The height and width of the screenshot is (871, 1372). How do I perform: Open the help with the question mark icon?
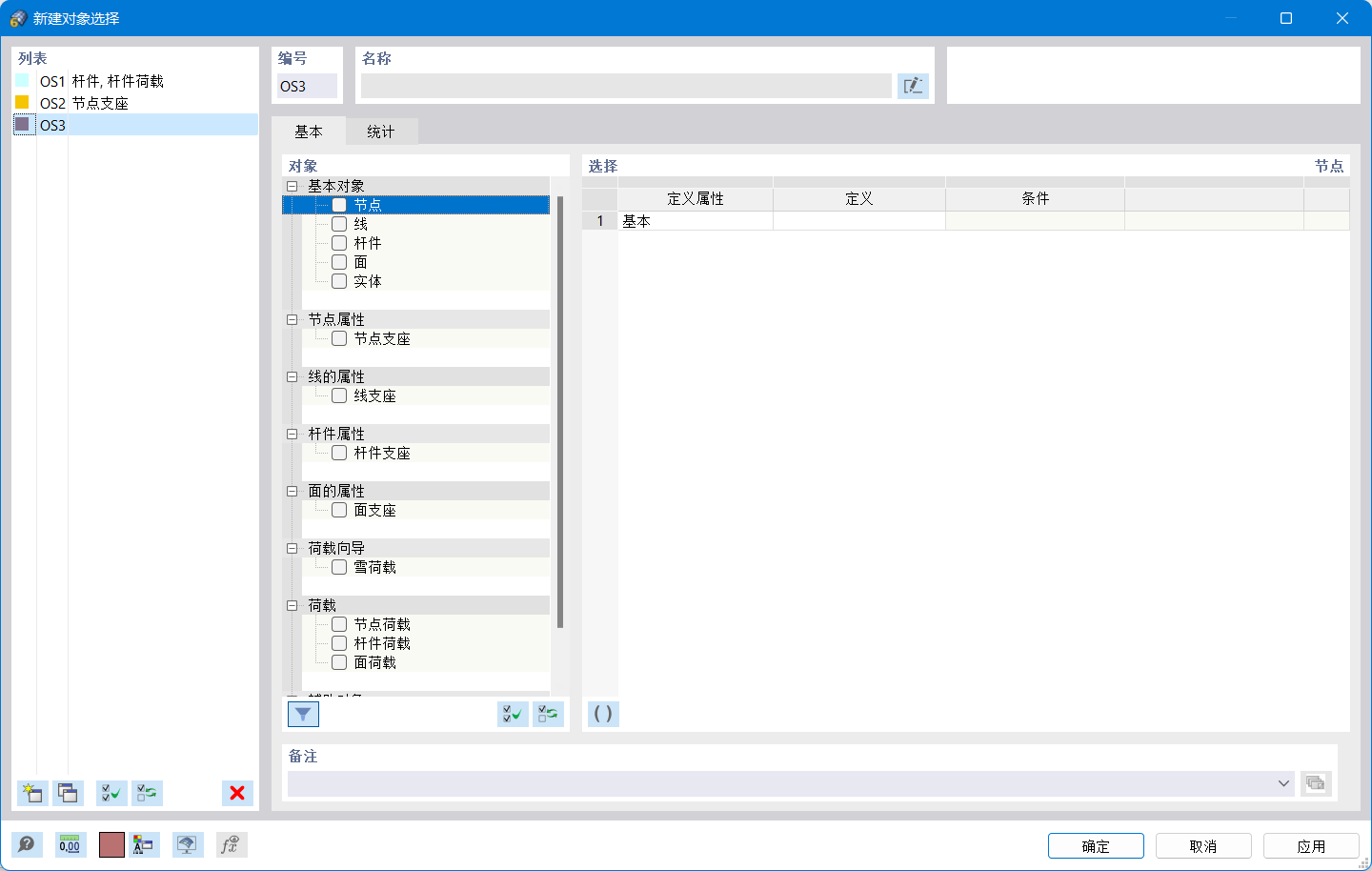28,844
